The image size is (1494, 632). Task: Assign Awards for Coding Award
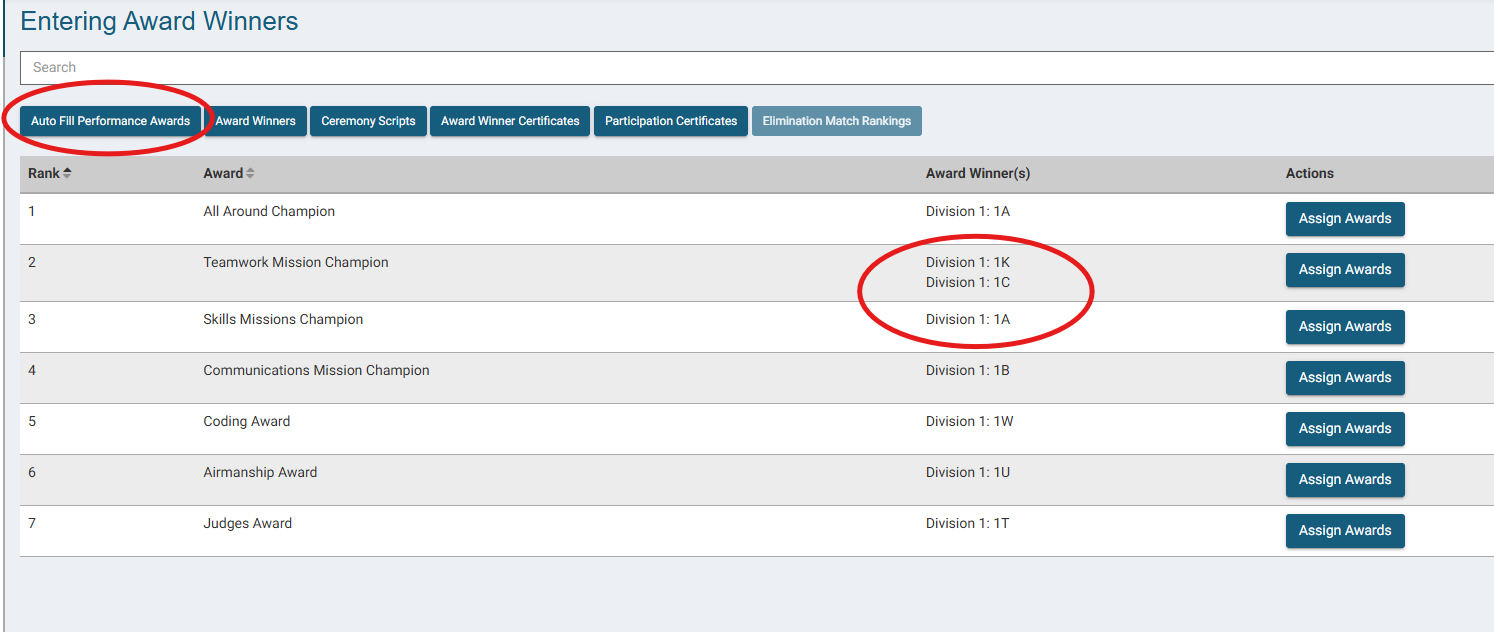(1345, 429)
